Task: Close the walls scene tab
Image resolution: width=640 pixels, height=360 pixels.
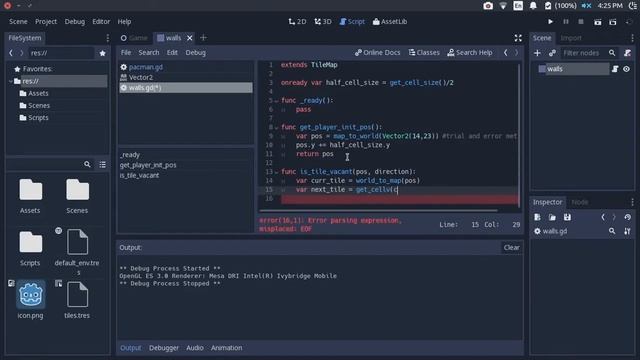Action: [x=189, y=38]
